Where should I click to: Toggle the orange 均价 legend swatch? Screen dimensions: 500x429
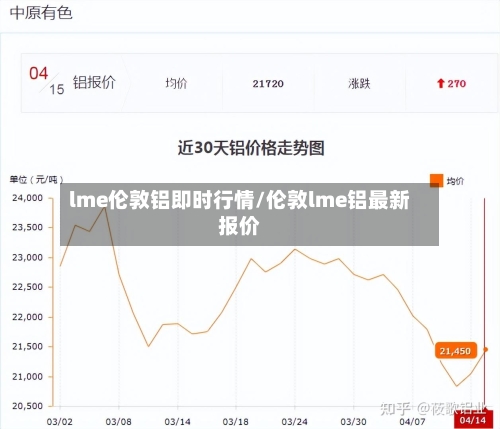point(436,180)
